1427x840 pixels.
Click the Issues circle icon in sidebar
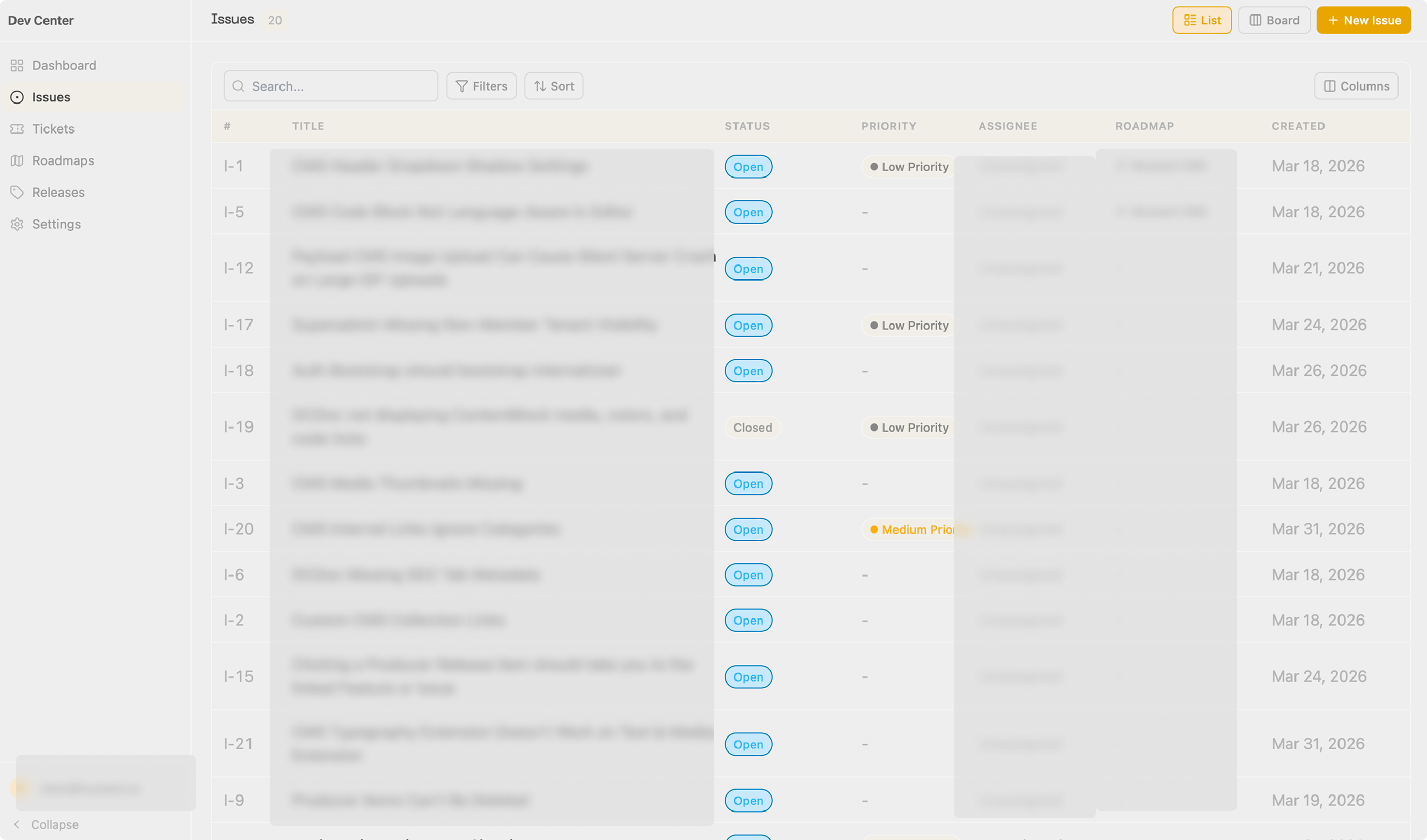(17, 97)
